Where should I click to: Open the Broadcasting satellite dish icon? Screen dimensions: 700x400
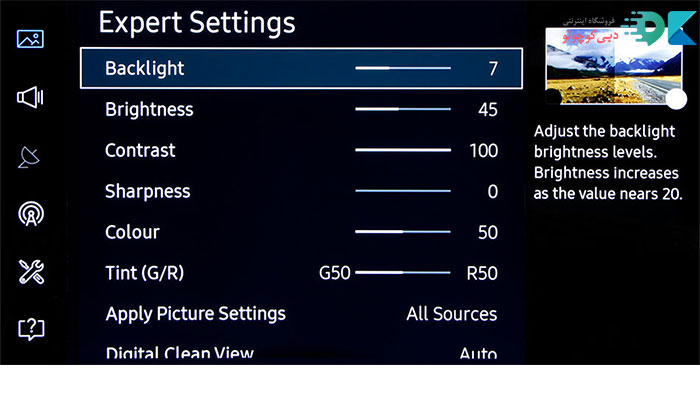pyautogui.click(x=31, y=157)
